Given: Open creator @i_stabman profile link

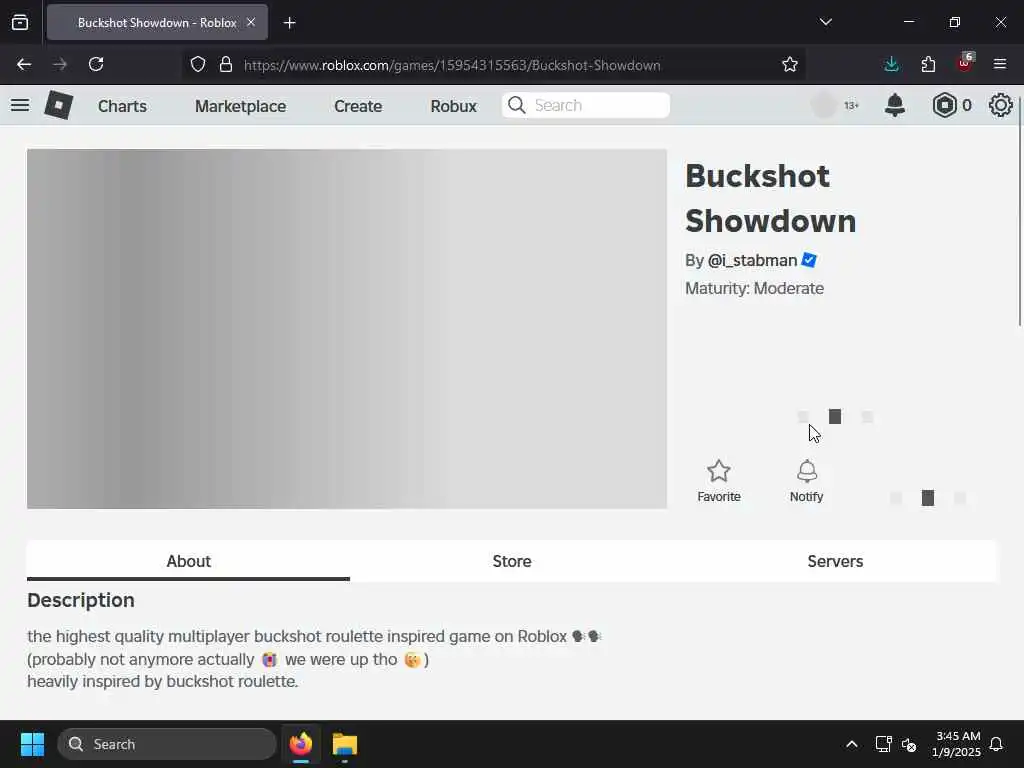Looking at the screenshot, I should point(752,261).
